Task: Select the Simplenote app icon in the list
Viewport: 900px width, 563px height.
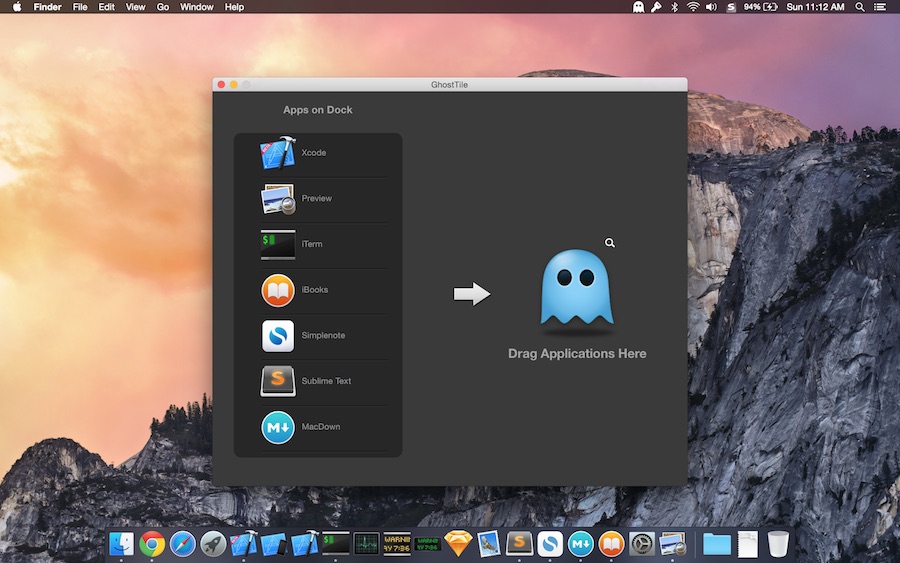Action: click(278, 336)
